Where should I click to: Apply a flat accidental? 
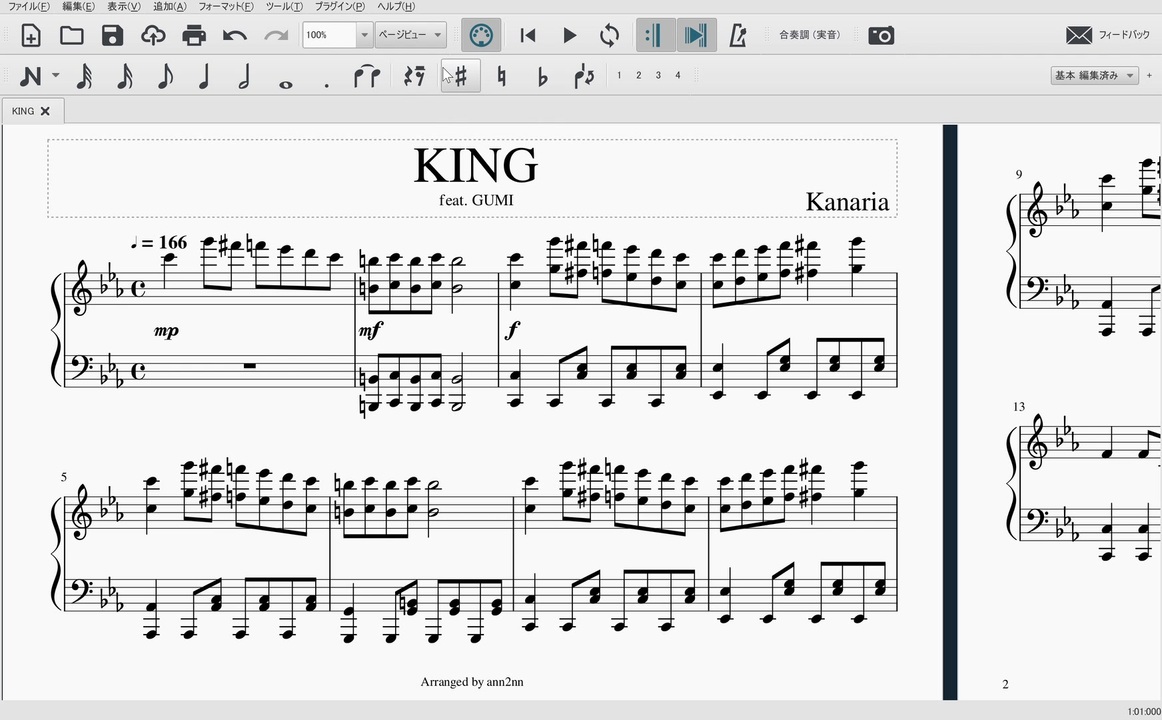[x=542, y=76]
